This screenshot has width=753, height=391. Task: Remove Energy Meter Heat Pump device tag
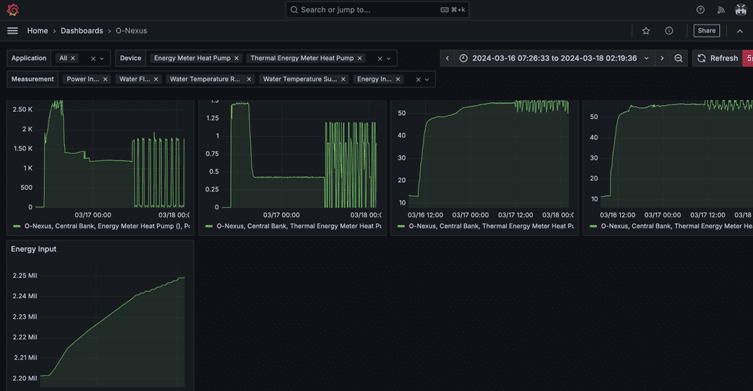tap(236, 58)
